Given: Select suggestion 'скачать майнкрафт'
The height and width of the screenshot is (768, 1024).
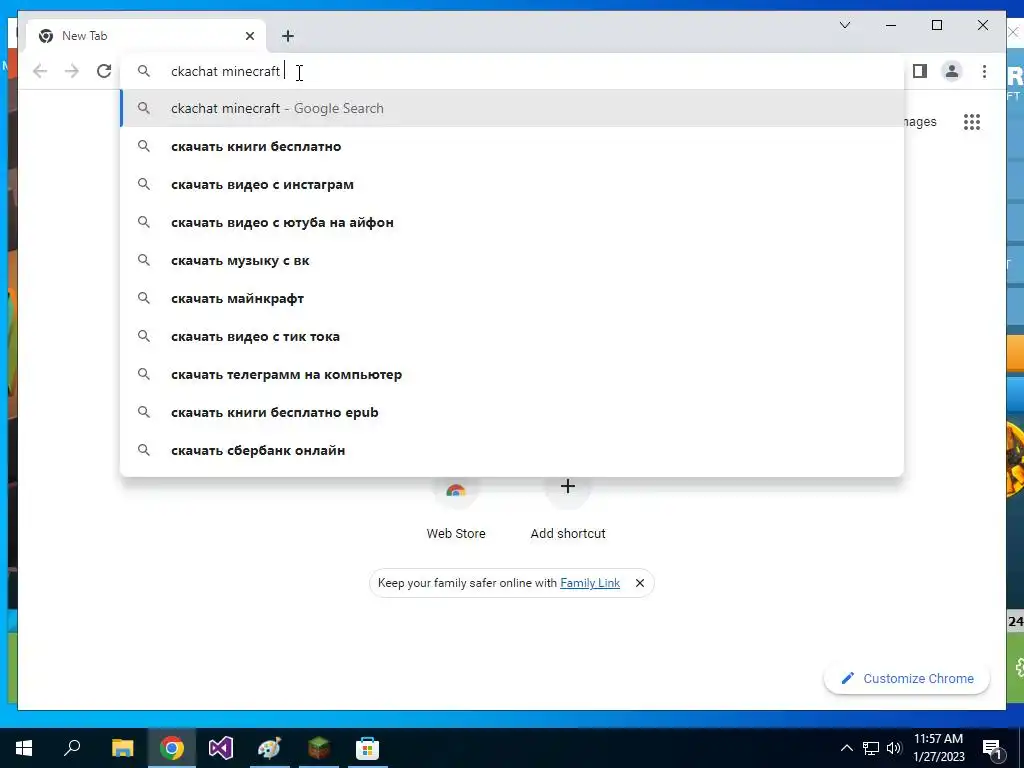Looking at the screenshot, I should point(512,298).
